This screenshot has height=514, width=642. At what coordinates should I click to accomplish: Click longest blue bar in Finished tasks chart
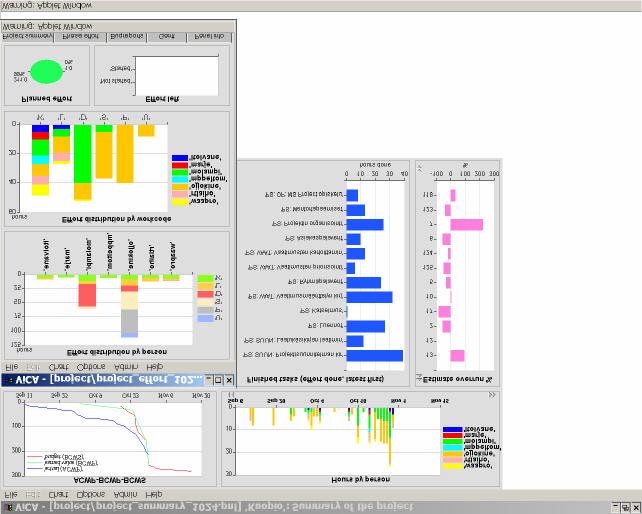[375, 355]
